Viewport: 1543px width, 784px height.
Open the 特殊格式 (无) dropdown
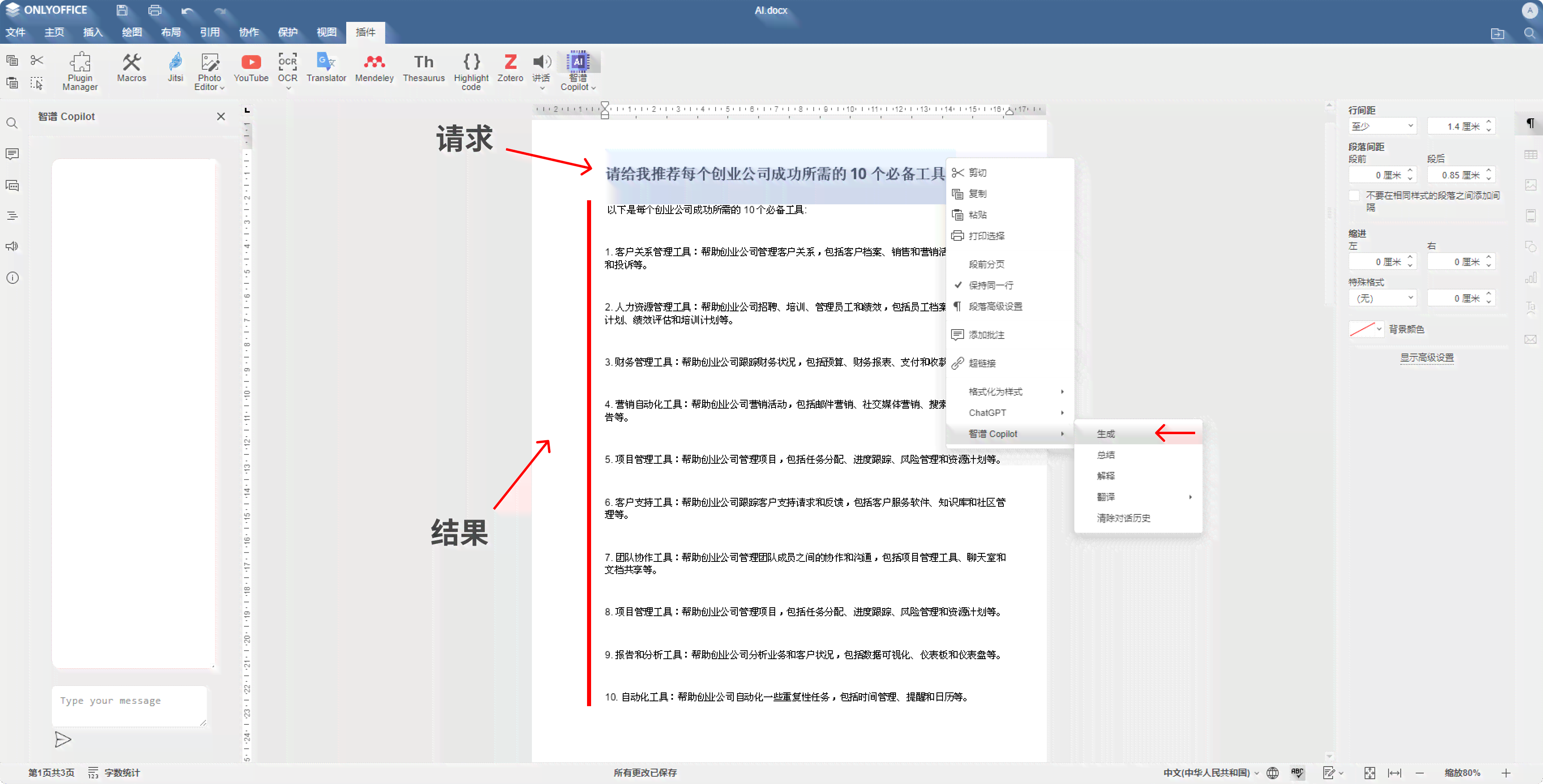(x=1382, y=298)
